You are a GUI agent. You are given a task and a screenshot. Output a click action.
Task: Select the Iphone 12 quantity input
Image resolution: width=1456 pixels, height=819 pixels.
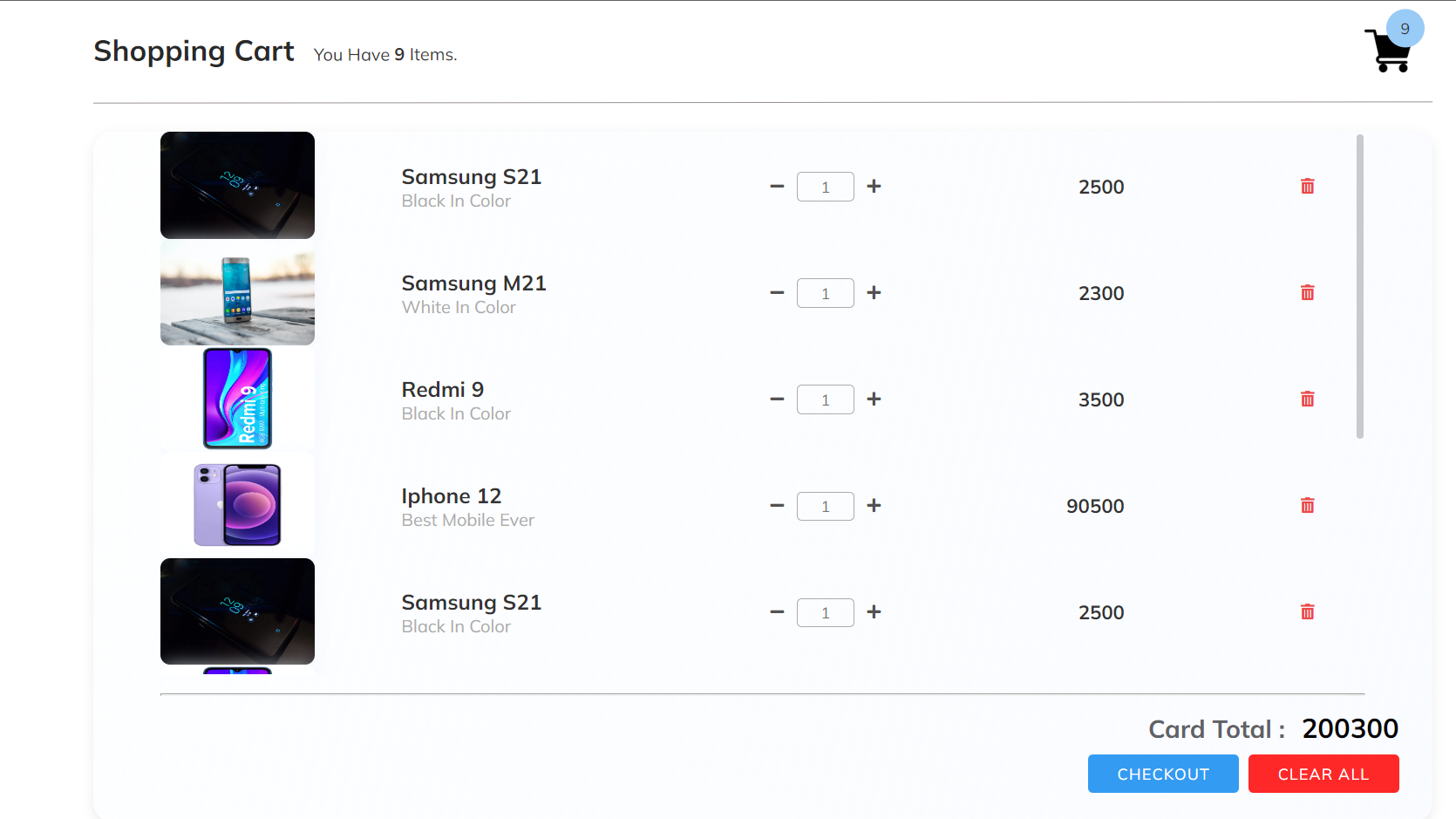tap(825, 506)
